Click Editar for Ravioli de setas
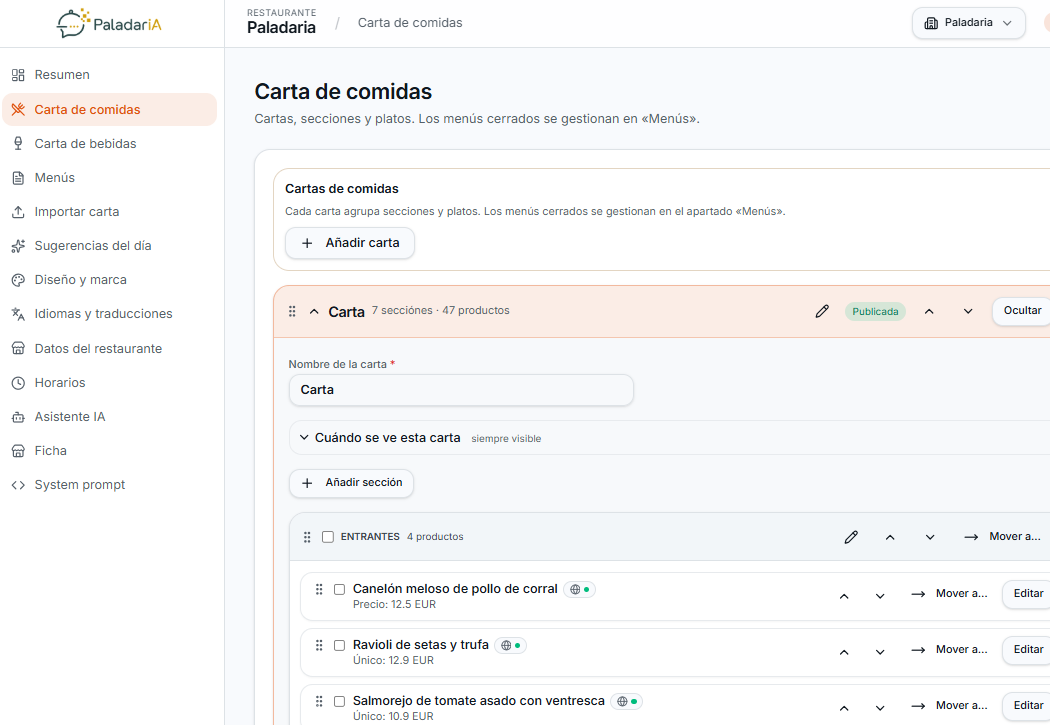 [1028, 650]
